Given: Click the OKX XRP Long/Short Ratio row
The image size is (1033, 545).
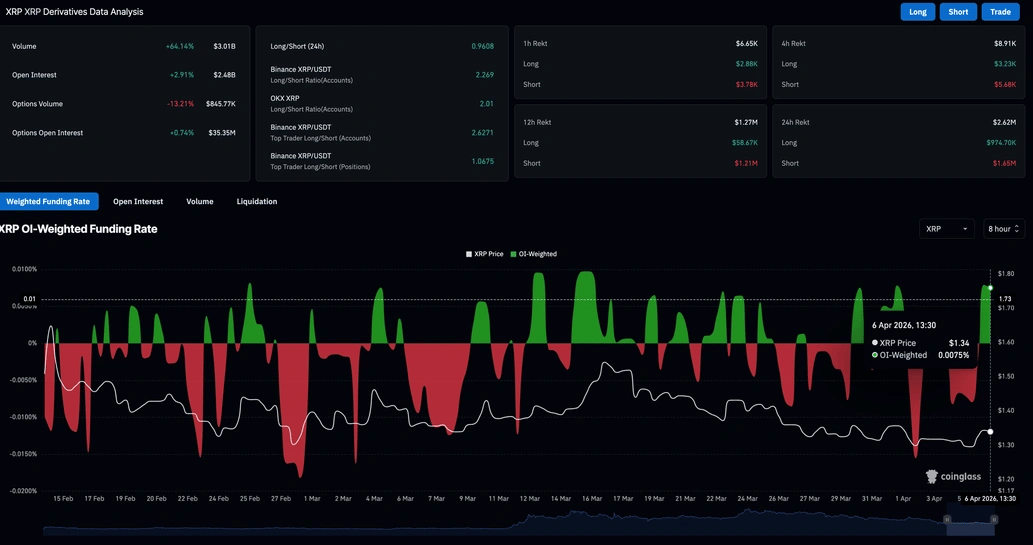Looking at the screenshot, I should click(381, 103).
